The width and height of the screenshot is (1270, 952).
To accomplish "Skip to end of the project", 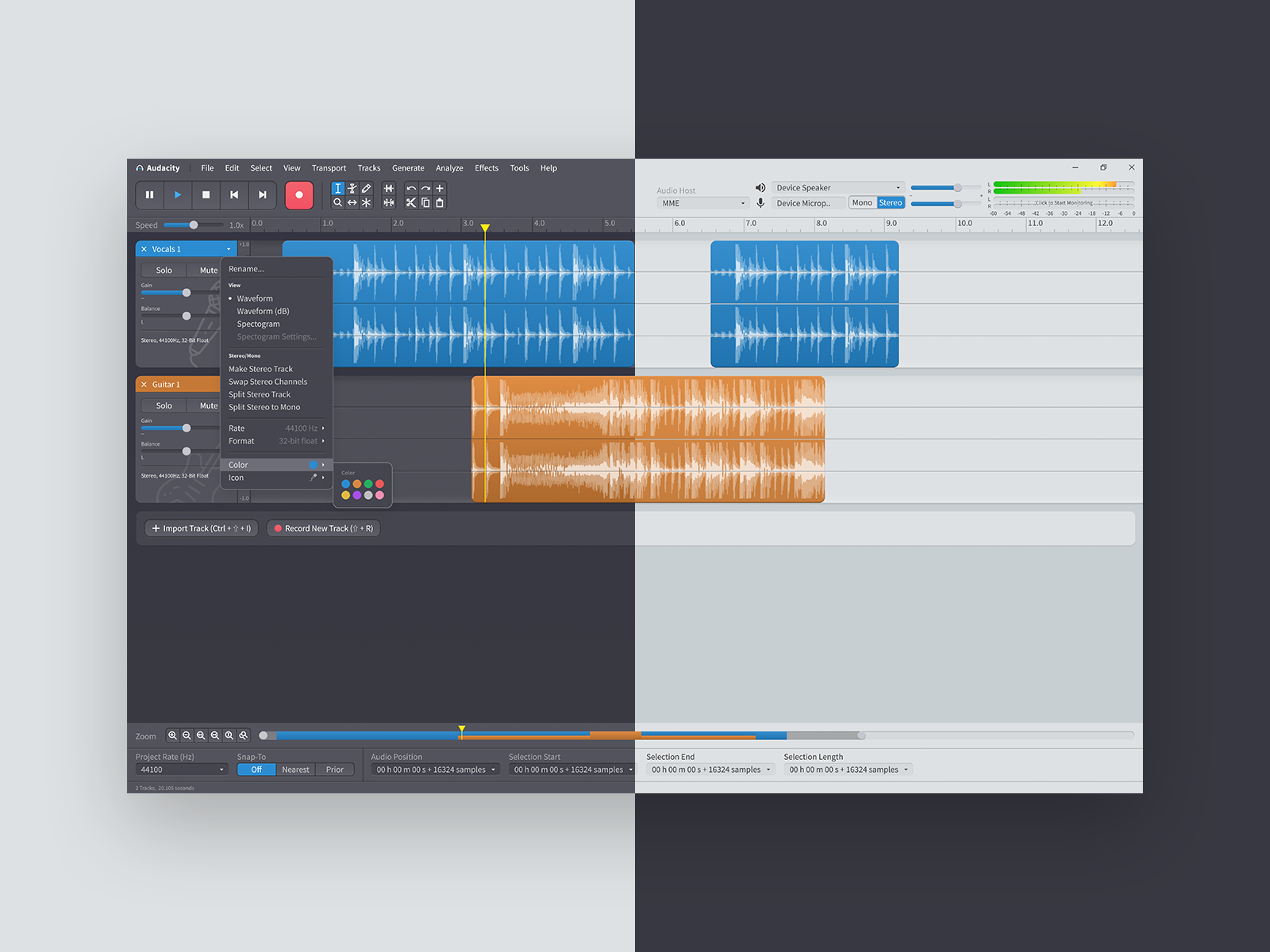I will 263,194.
